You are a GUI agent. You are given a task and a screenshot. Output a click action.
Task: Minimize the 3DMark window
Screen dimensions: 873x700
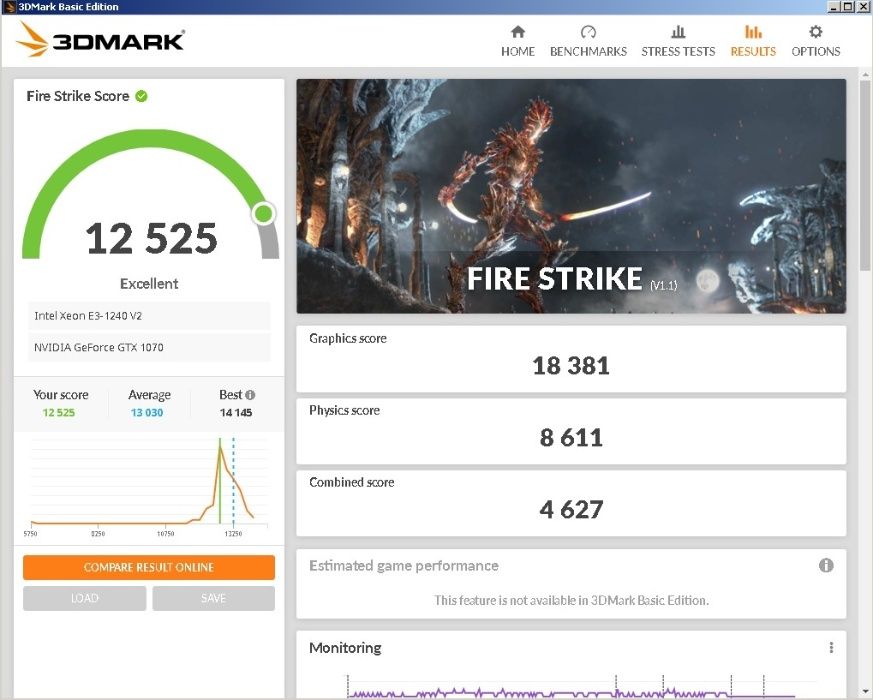(833, 7)
